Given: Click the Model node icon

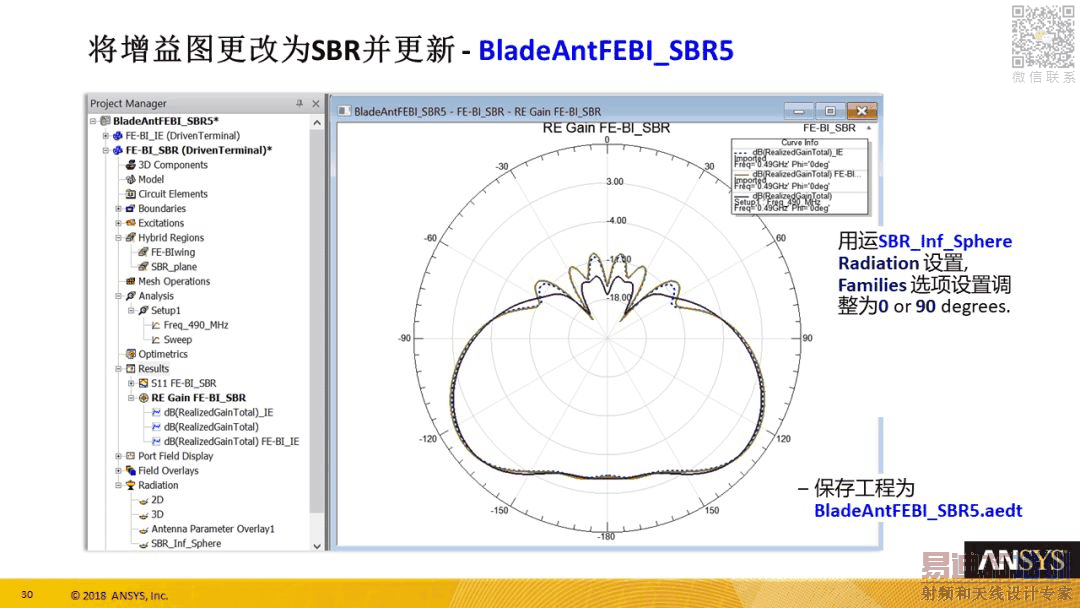Looking at the screenshot, I should 131,179.
